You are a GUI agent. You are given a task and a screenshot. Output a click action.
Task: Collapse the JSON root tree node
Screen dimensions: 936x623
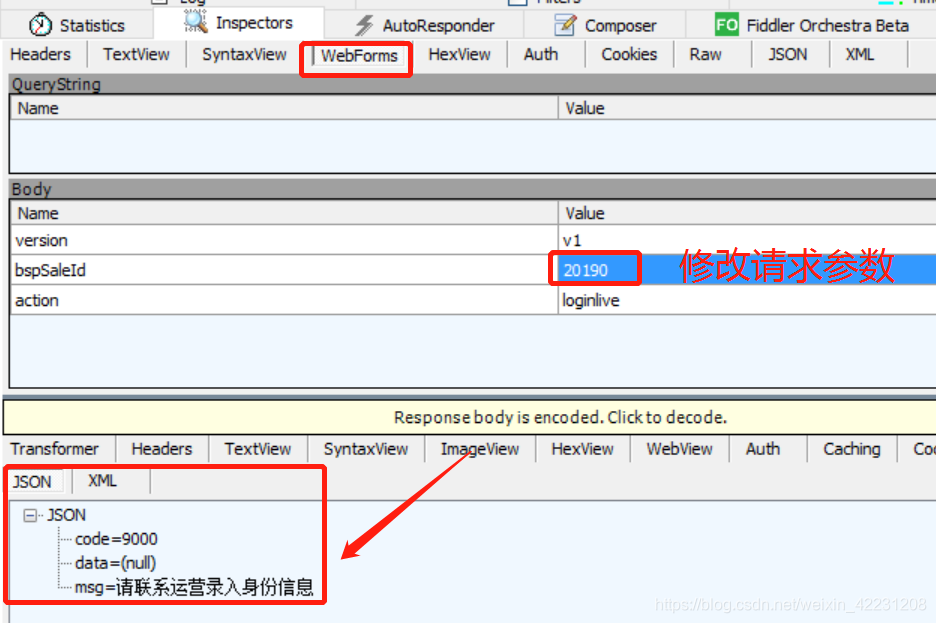click(x=30, y=515)
